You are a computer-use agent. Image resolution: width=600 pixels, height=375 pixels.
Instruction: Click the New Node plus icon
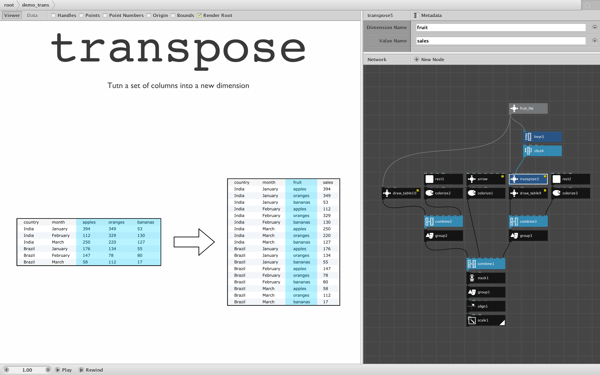[416, 59]
